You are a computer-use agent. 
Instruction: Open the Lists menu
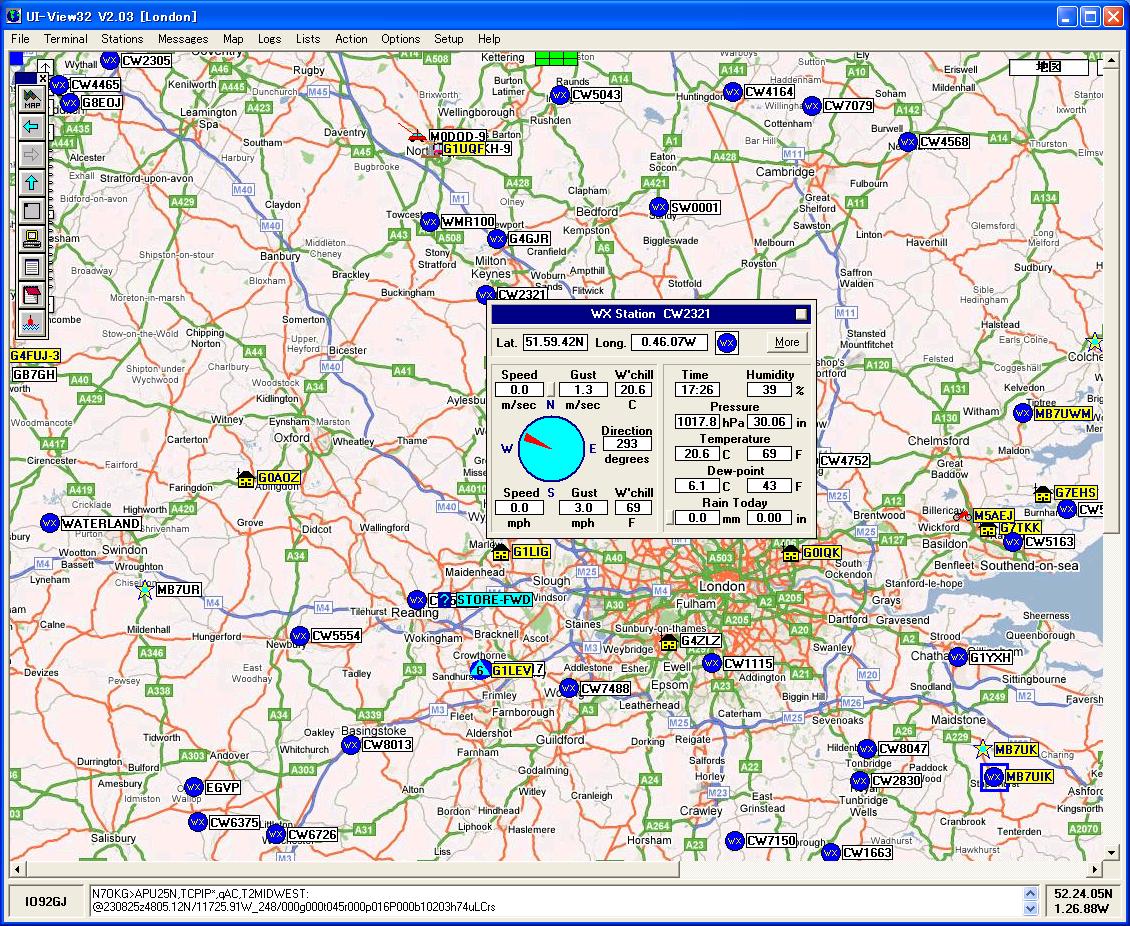(308, 39)
